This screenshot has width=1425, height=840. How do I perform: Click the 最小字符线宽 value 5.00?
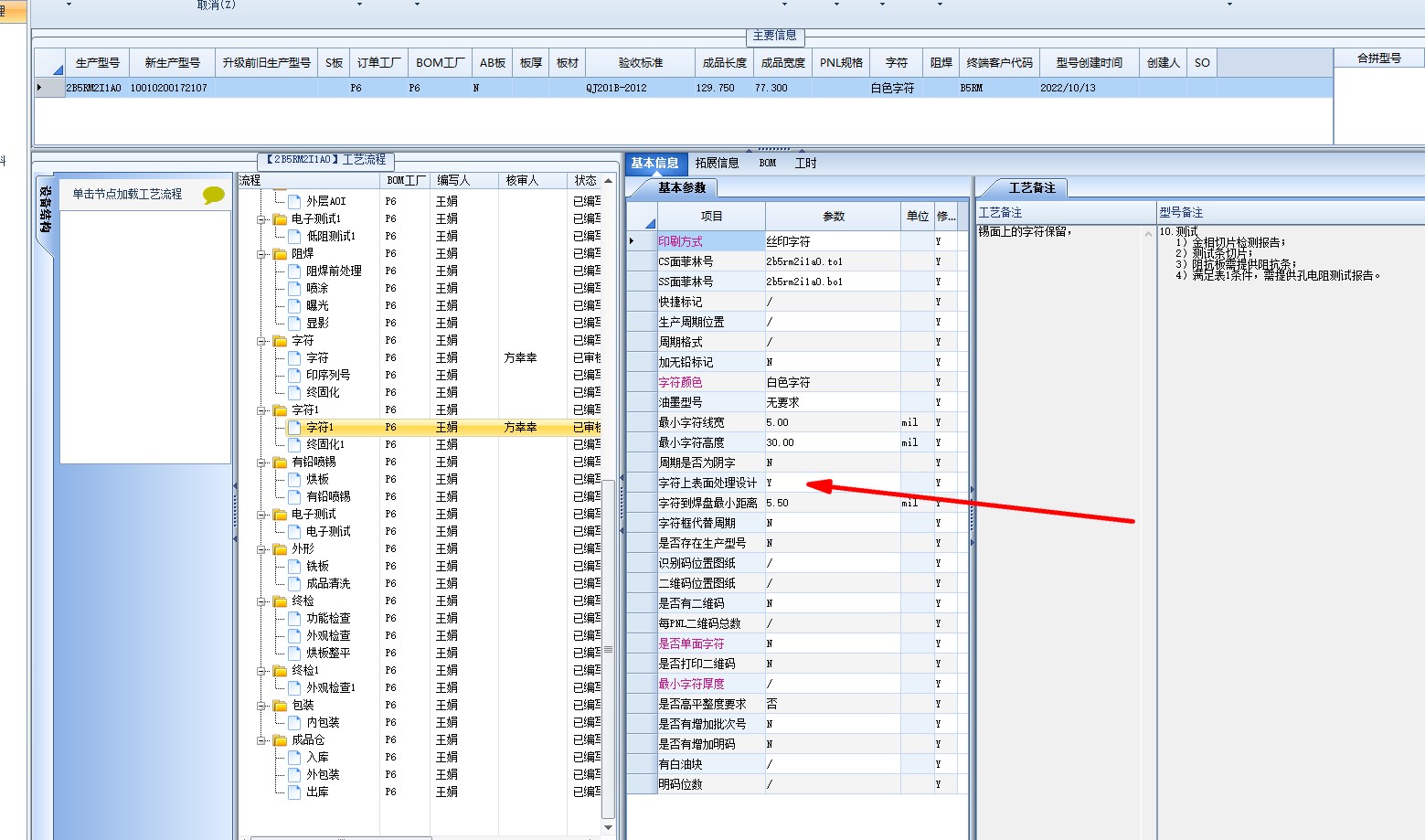[x=833, y=422]
